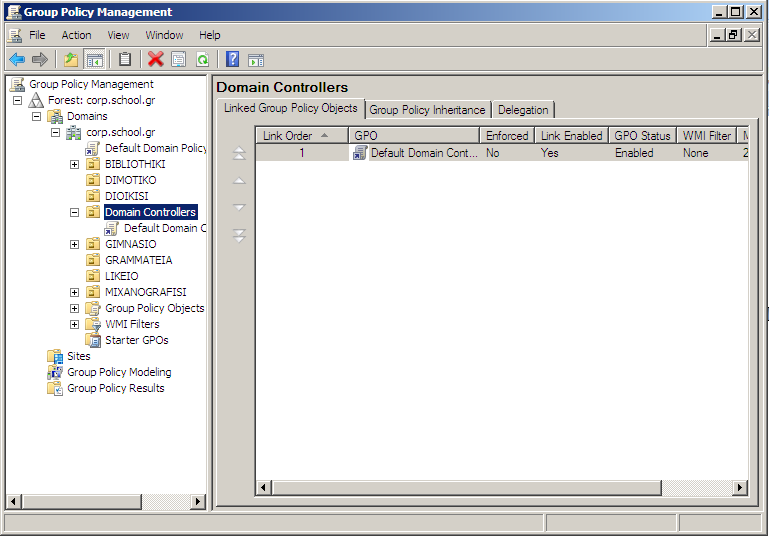
Task: Open the Properties toolbar icon
Action: 179,60
